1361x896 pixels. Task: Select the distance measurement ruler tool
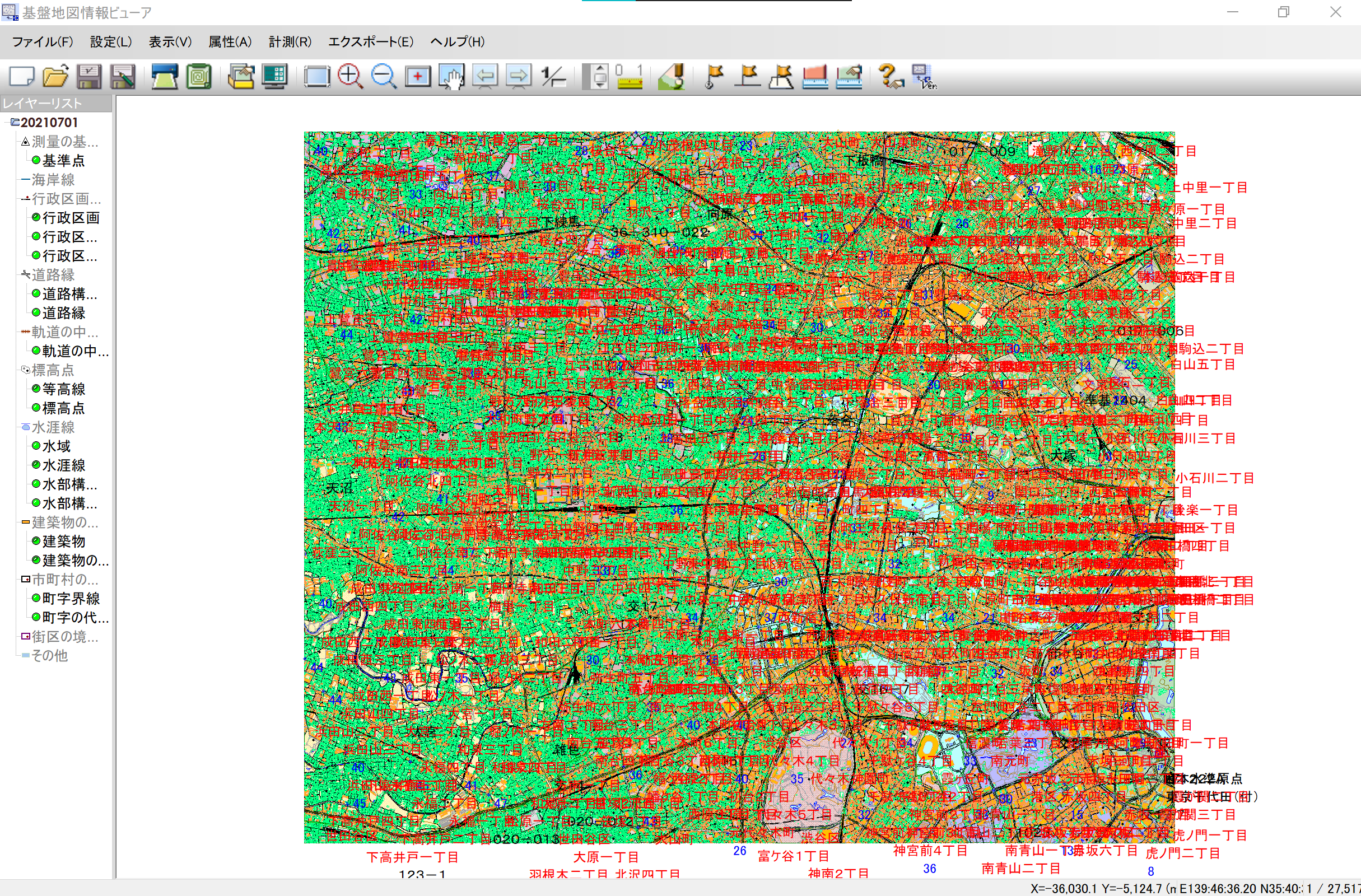coord(815,76)
